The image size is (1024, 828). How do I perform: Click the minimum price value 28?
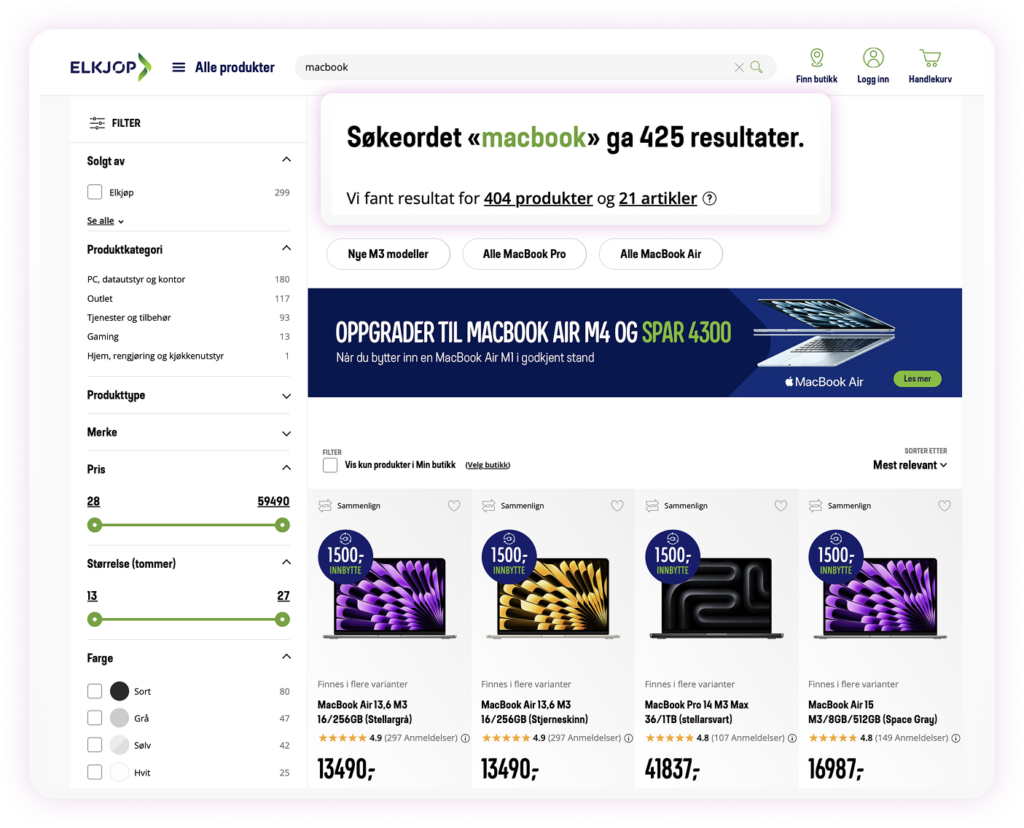tap(93, 502)
